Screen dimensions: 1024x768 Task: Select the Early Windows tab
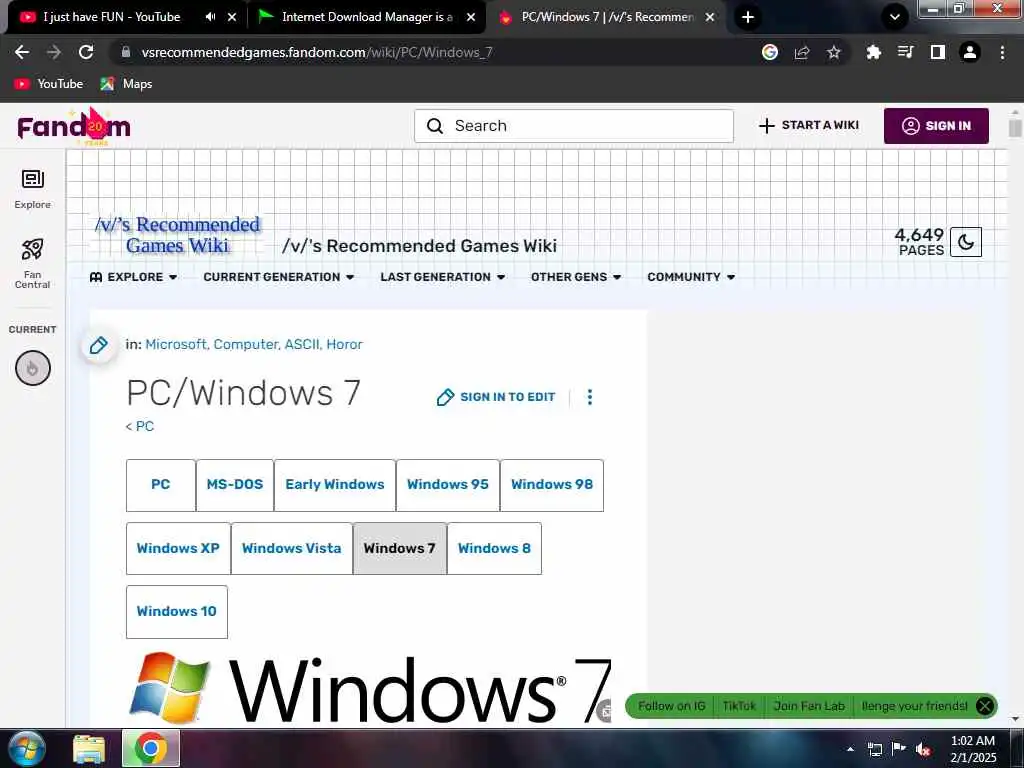point(335,485)
